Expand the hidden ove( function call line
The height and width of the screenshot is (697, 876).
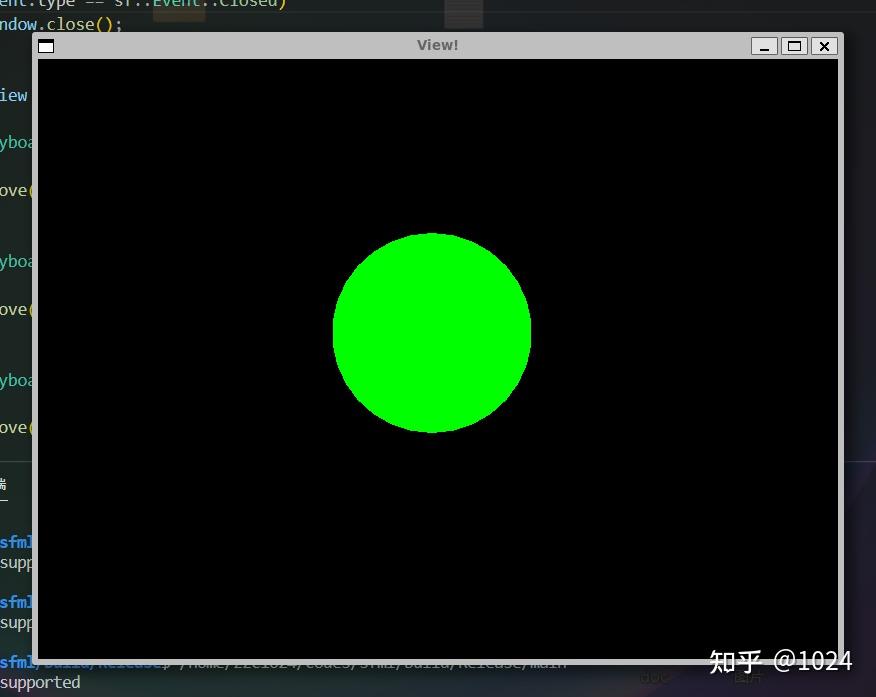click(x=13, y=190)
